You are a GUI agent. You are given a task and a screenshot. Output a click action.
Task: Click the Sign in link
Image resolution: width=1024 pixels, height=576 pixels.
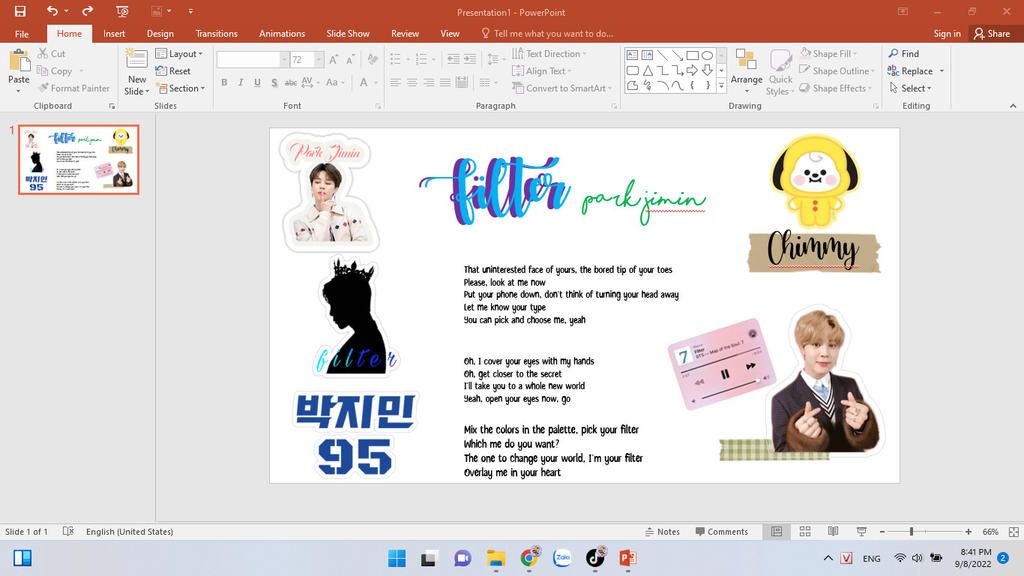[947, 33]
